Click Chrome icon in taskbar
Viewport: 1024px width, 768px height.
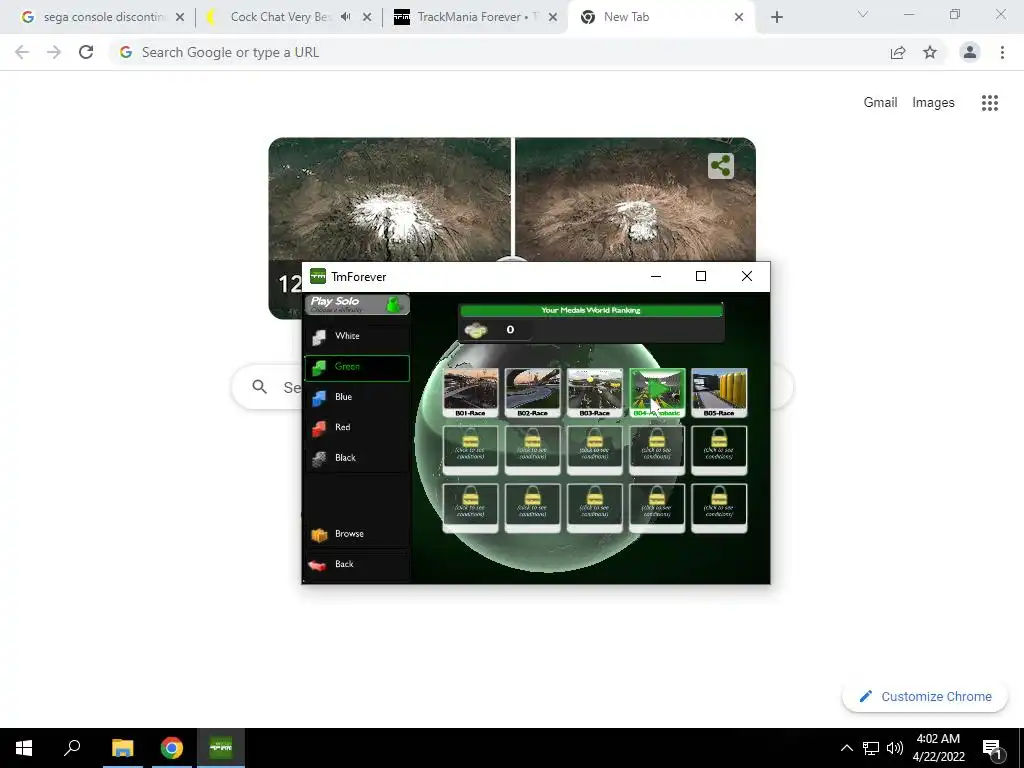(x=172, y=748)
